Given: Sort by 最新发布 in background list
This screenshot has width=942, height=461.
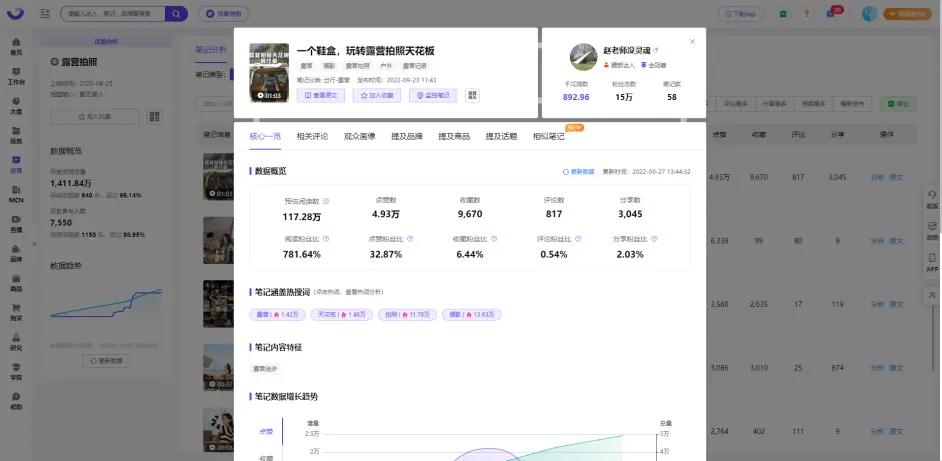Looking at the screenshot, I should (853, 104).
